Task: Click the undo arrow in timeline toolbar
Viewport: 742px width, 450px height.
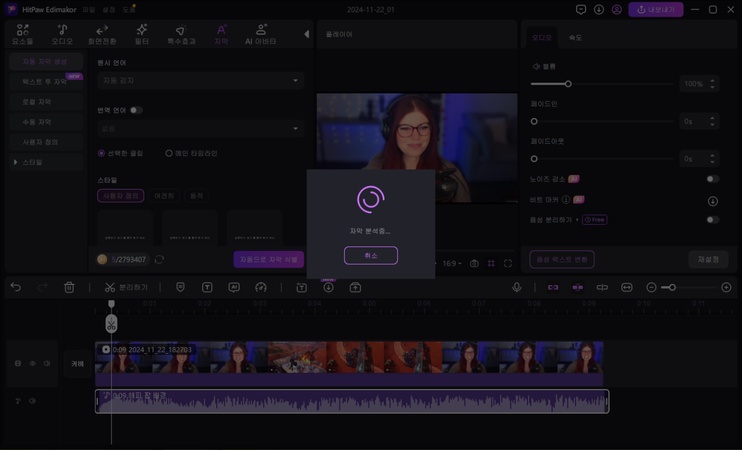Action: point(16,288)
